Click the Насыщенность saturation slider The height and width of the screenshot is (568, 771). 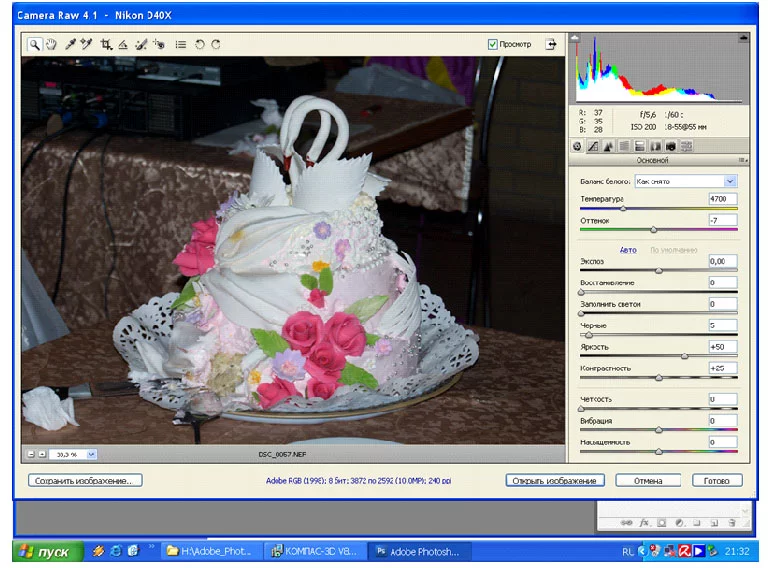coord(658,451)
